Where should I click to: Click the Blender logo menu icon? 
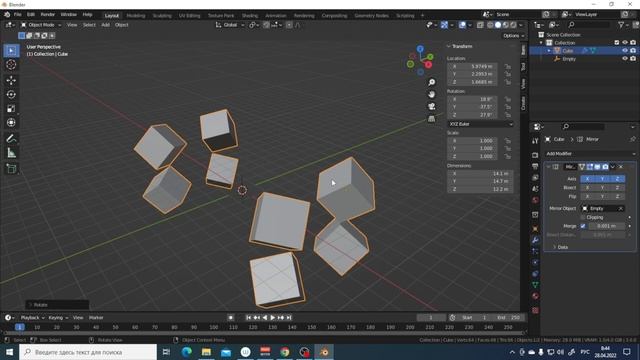(x=7, y=15)
